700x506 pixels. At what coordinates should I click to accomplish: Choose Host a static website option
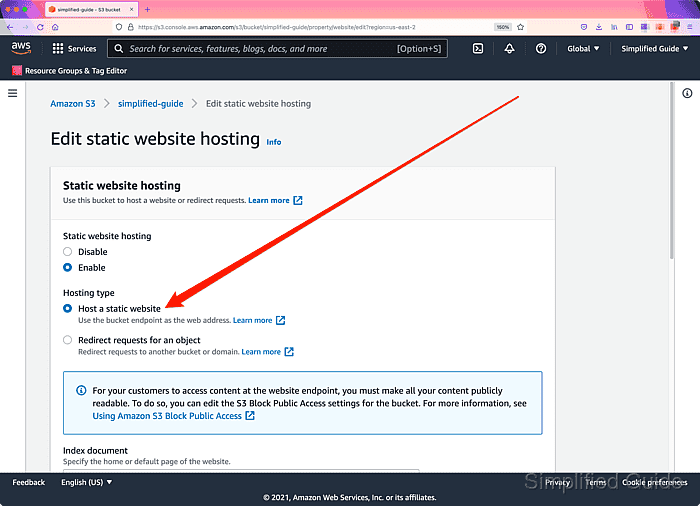click(67, 309)
